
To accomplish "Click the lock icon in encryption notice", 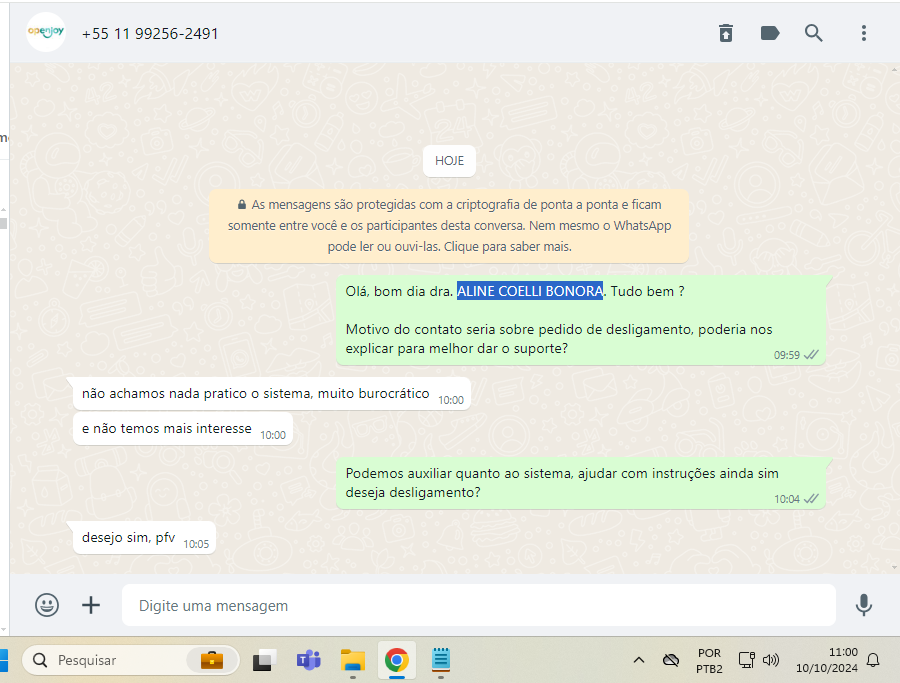I will [x=242, y=204].
